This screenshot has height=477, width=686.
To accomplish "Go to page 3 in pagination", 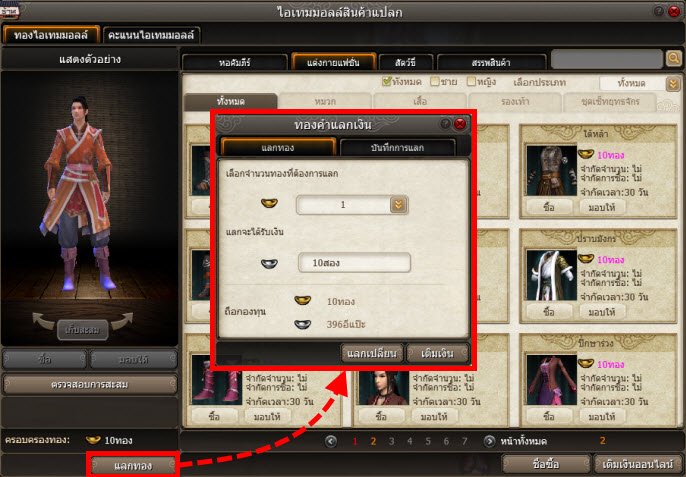I will 391,440.
